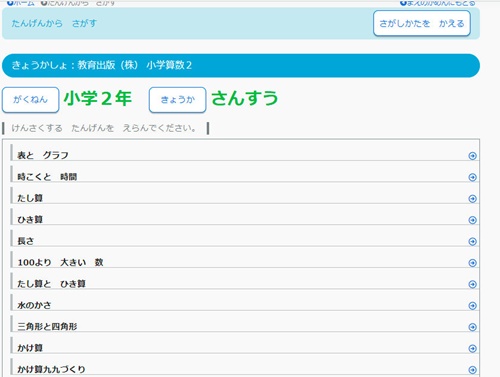Image resolution: width=500 pixels, height=377 pixels.
Task: Click arrow icon for かけ算九九づくり row
Action: (472, 370)
